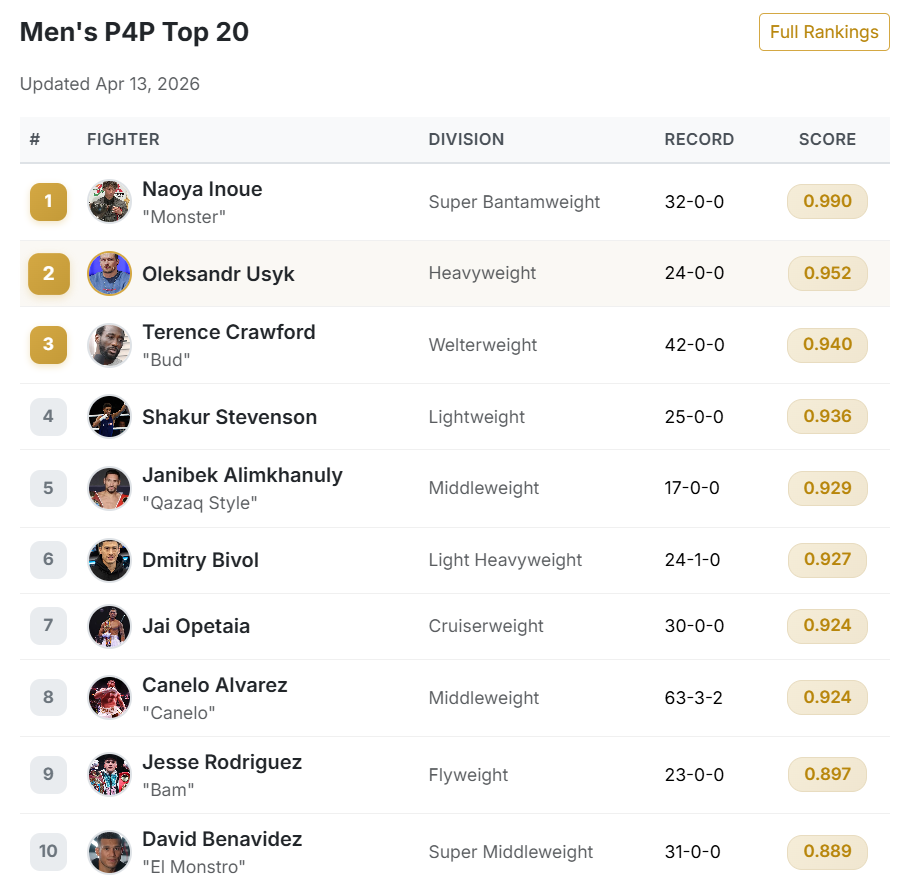
Task: Sort by the SCORE column header
Action: coord(827,140)
